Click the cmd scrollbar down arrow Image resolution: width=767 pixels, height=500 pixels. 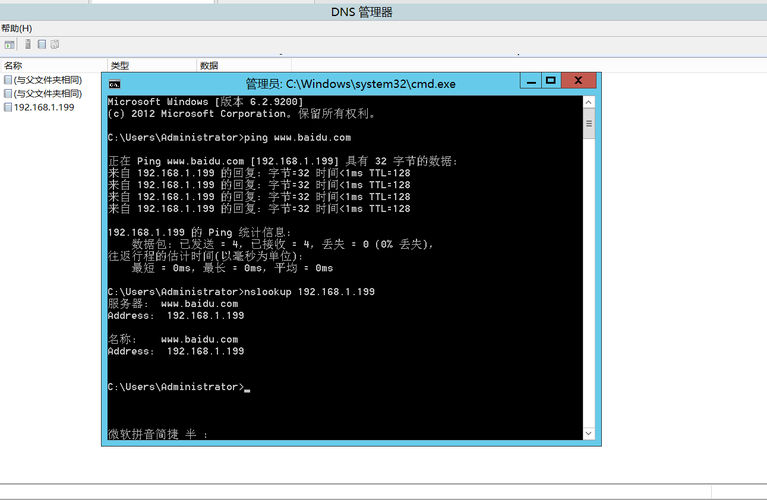click(x=589, y=433)
